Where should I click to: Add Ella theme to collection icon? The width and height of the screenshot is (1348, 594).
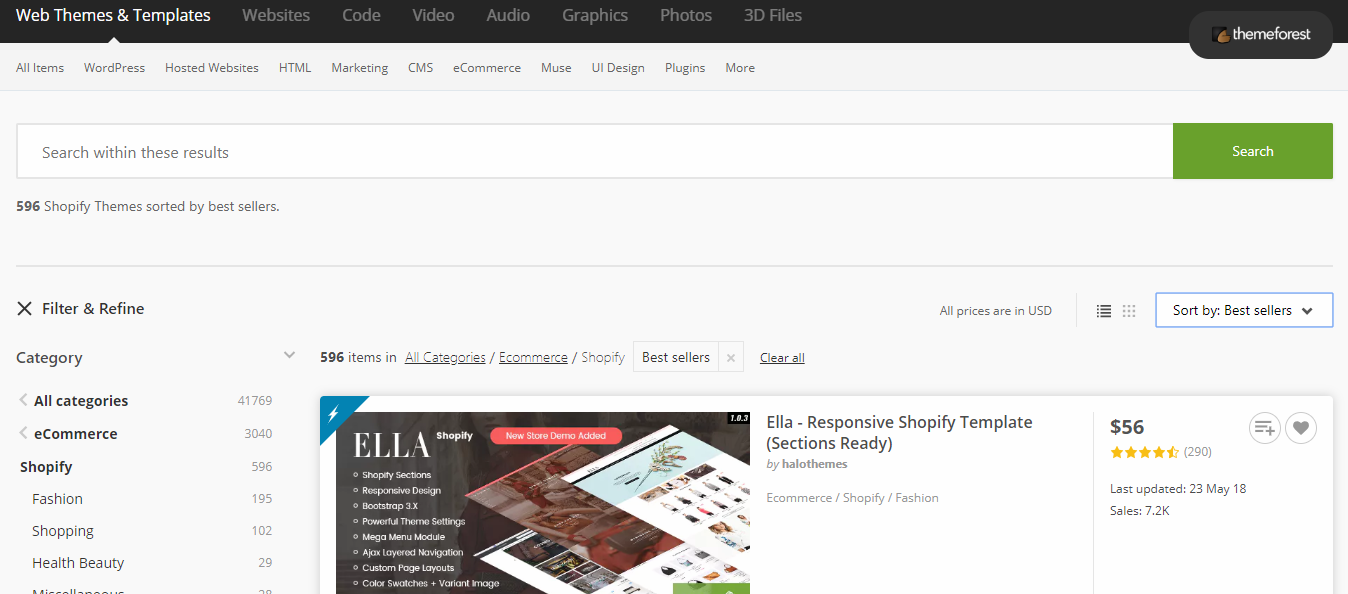pyautogui.click(x=1265, y=428)
